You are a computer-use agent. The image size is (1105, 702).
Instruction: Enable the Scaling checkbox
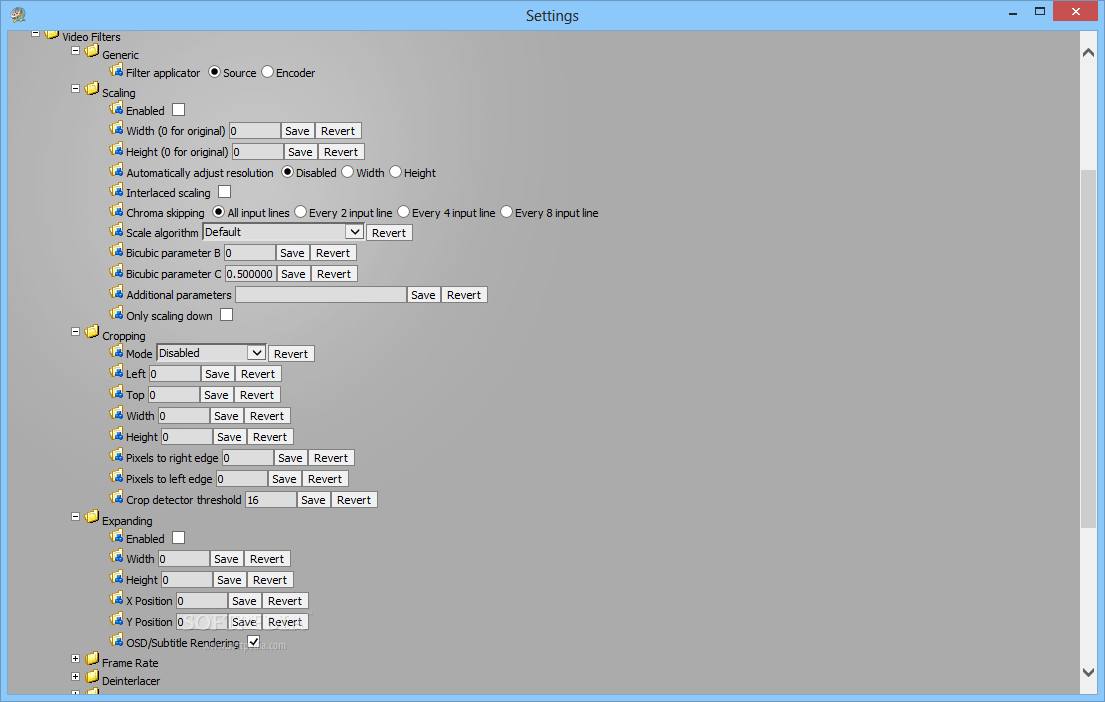click(x=178, y=110)
